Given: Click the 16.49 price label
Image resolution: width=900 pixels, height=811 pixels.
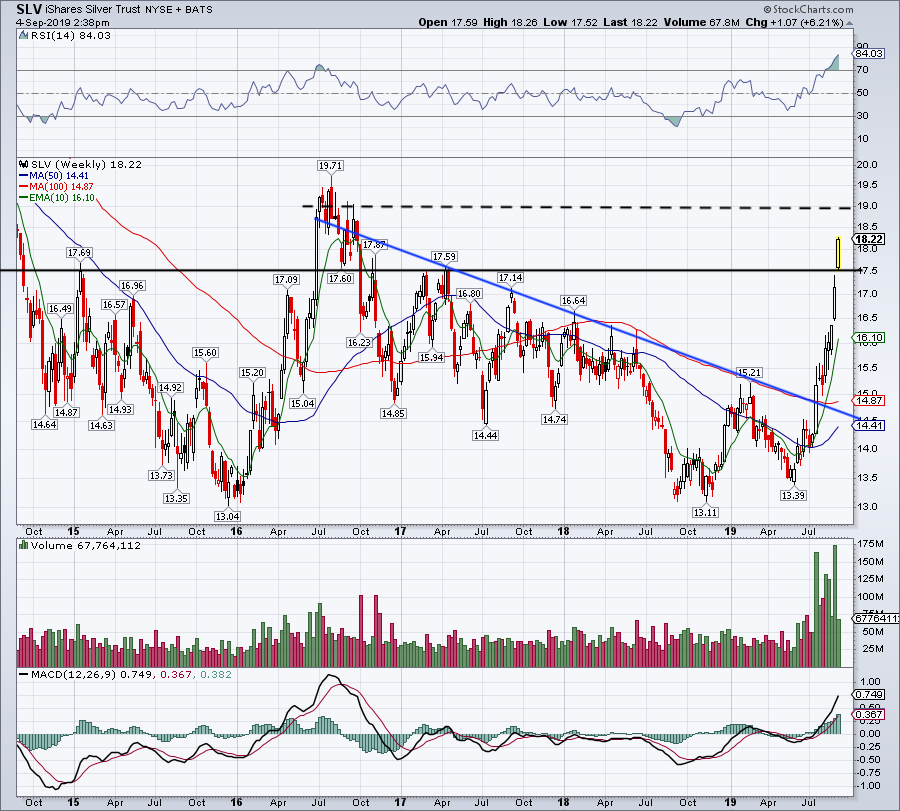Looking at the screenshot, I should click(60, 309).
